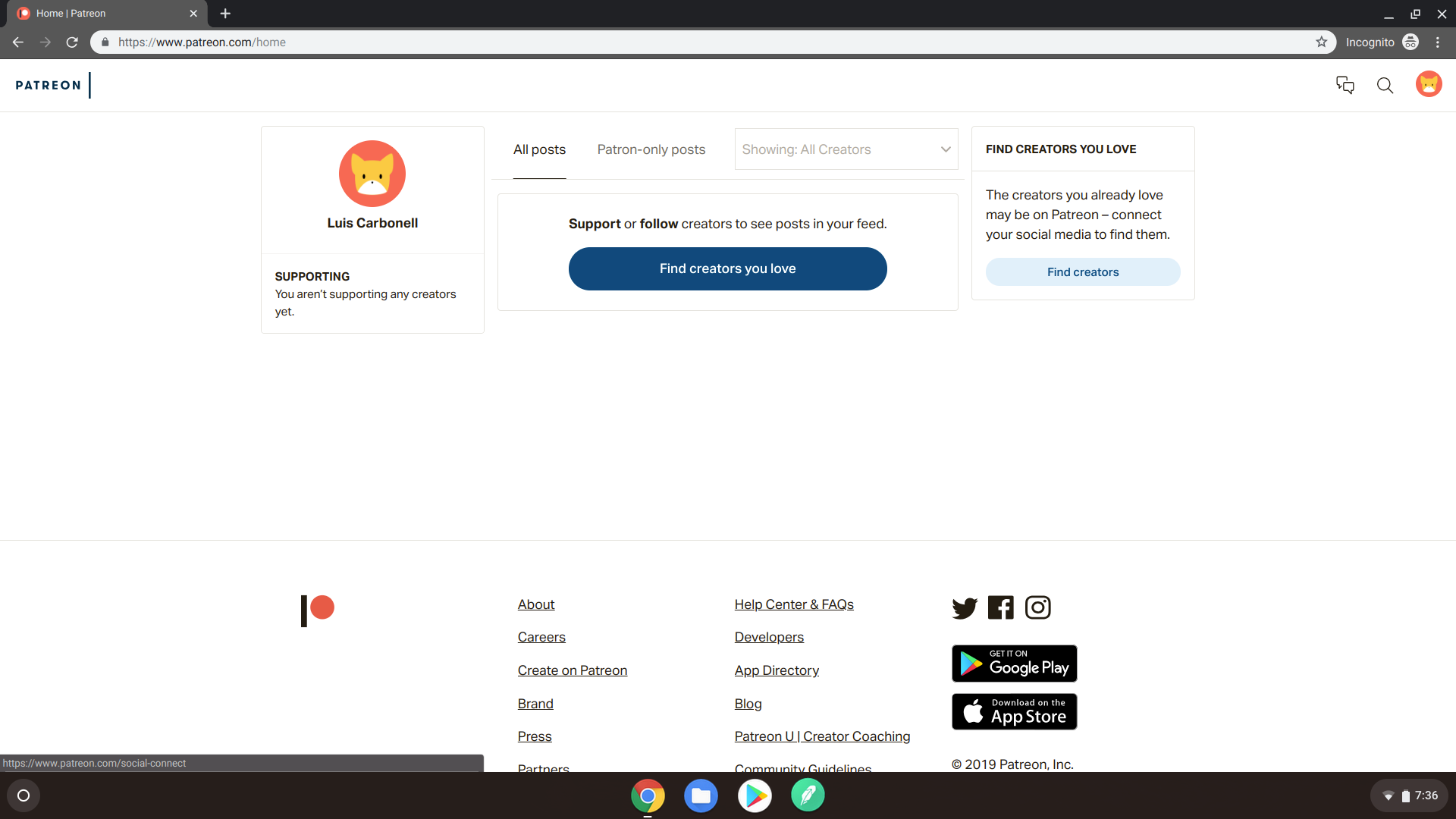This screenshot has width=1456, height=819.
Task: Click the browser address bar
Action: click(x=682, y=42)
